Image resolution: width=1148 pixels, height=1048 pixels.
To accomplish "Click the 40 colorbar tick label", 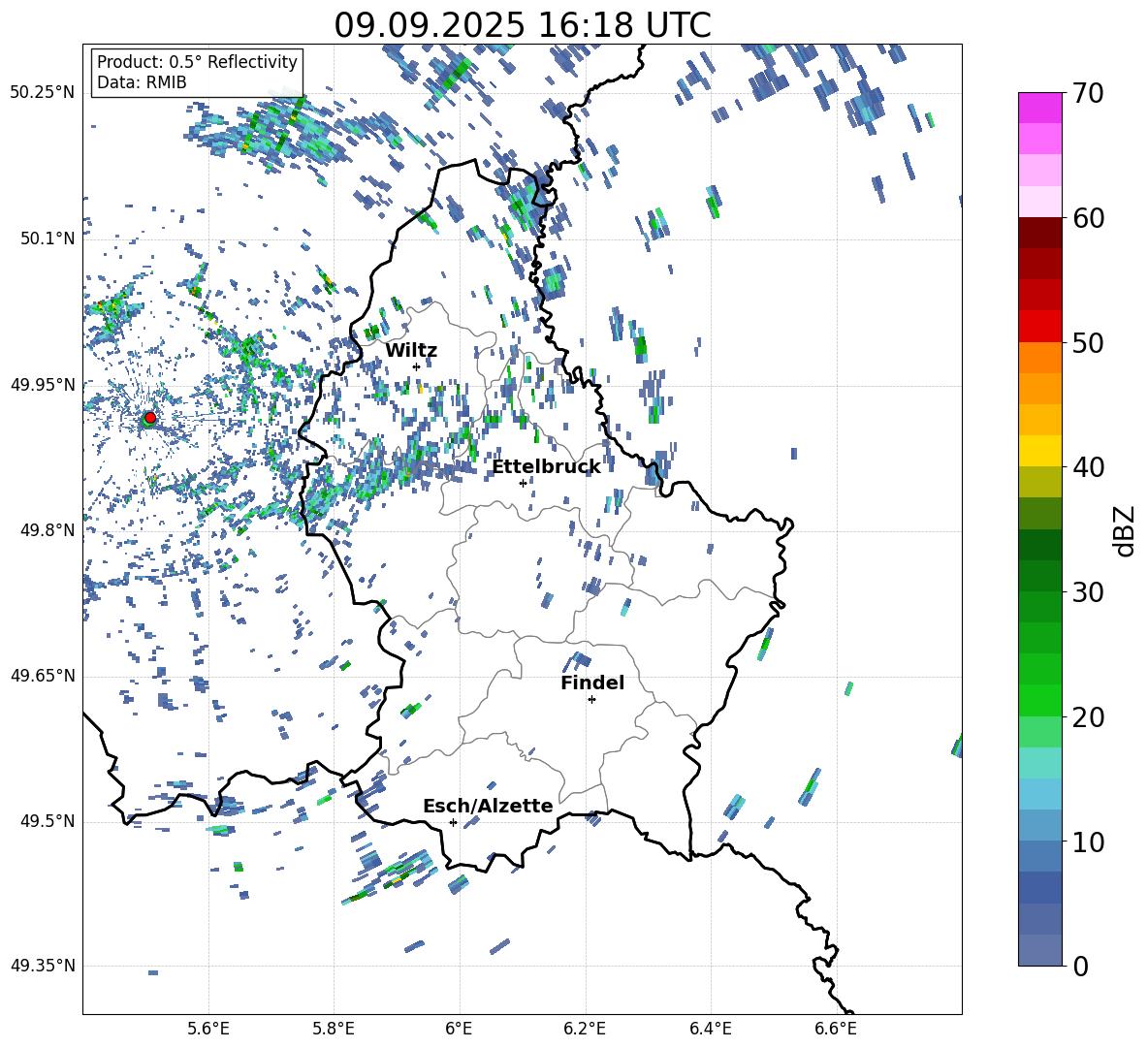I will pos(1088,467).
